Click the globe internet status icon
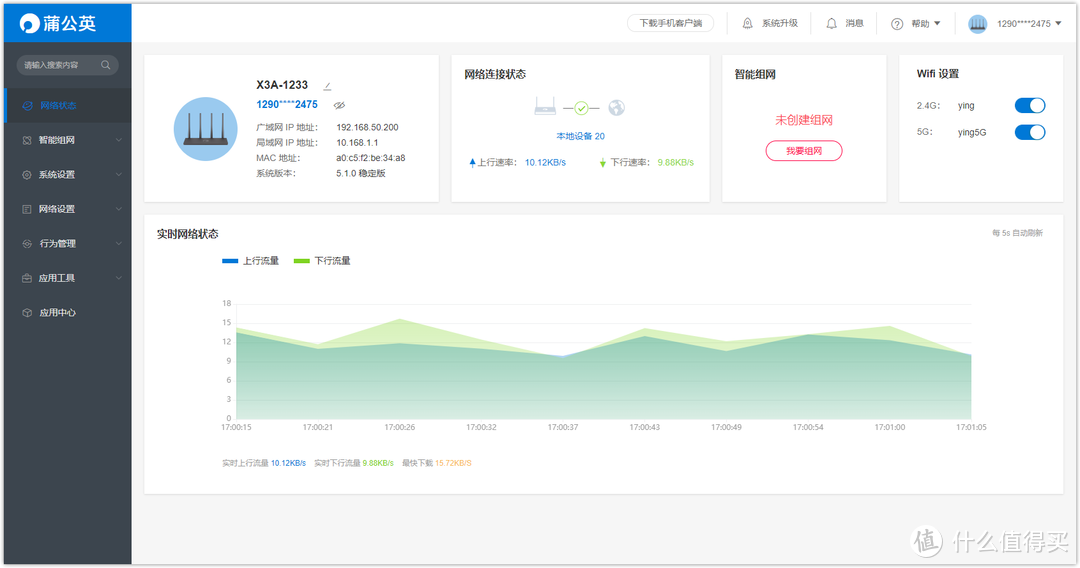 click(616, 108)
